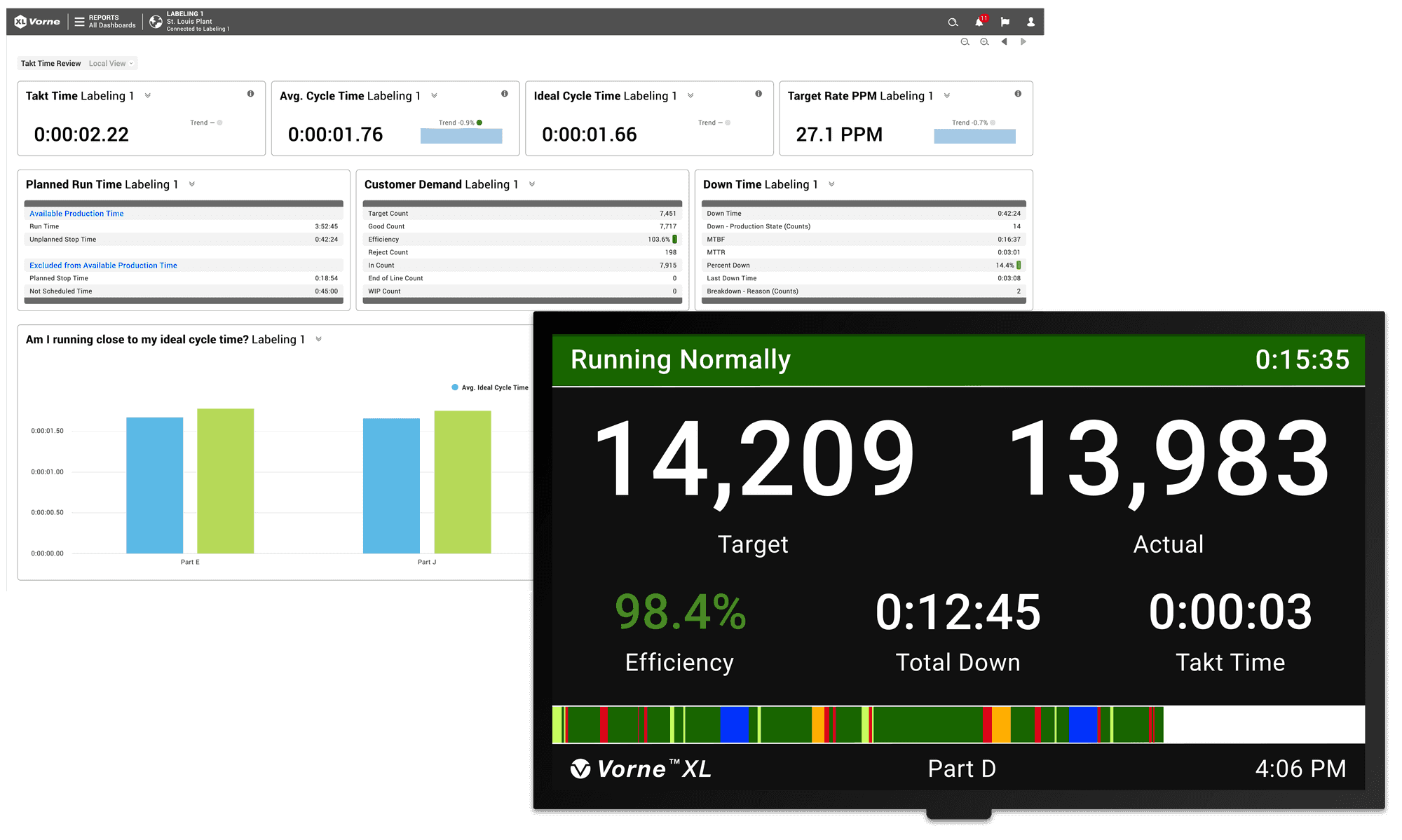Select the Takt Time Review tab
This screenshot has width=1402, height=840.
[x=50, y=64]
